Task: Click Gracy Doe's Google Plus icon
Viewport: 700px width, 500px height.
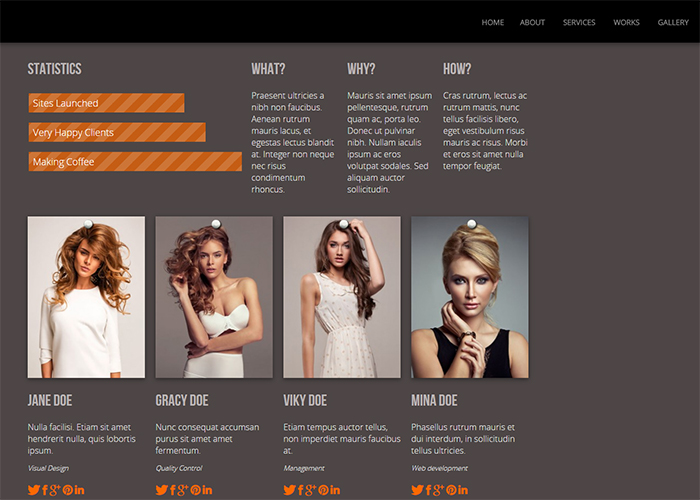Action: point(182,490)
